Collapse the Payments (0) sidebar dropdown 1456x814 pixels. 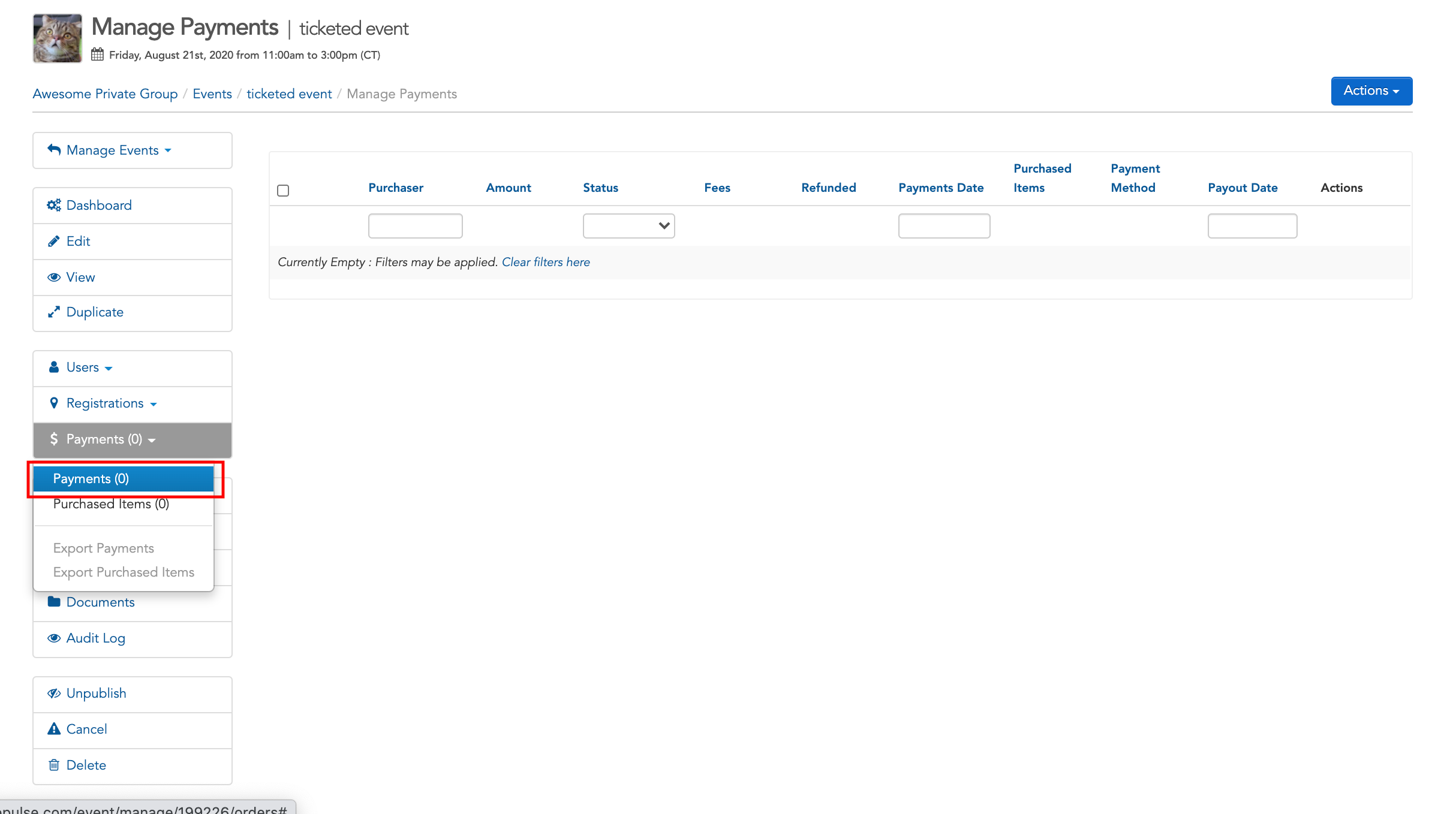click(x=133, y=440)
